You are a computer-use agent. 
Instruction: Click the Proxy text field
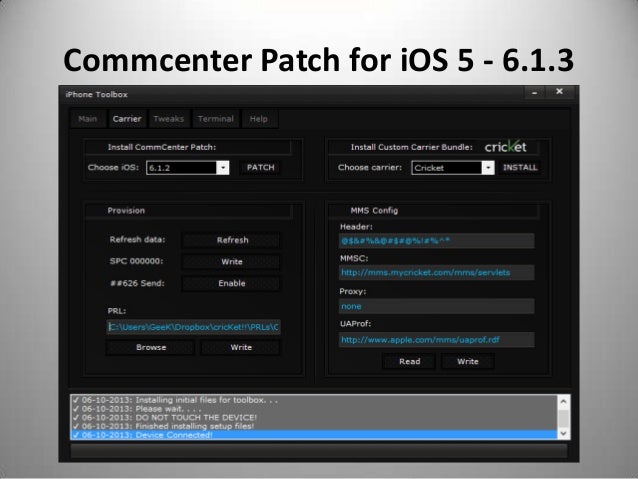pyautogui.click(x=435, y=306)
